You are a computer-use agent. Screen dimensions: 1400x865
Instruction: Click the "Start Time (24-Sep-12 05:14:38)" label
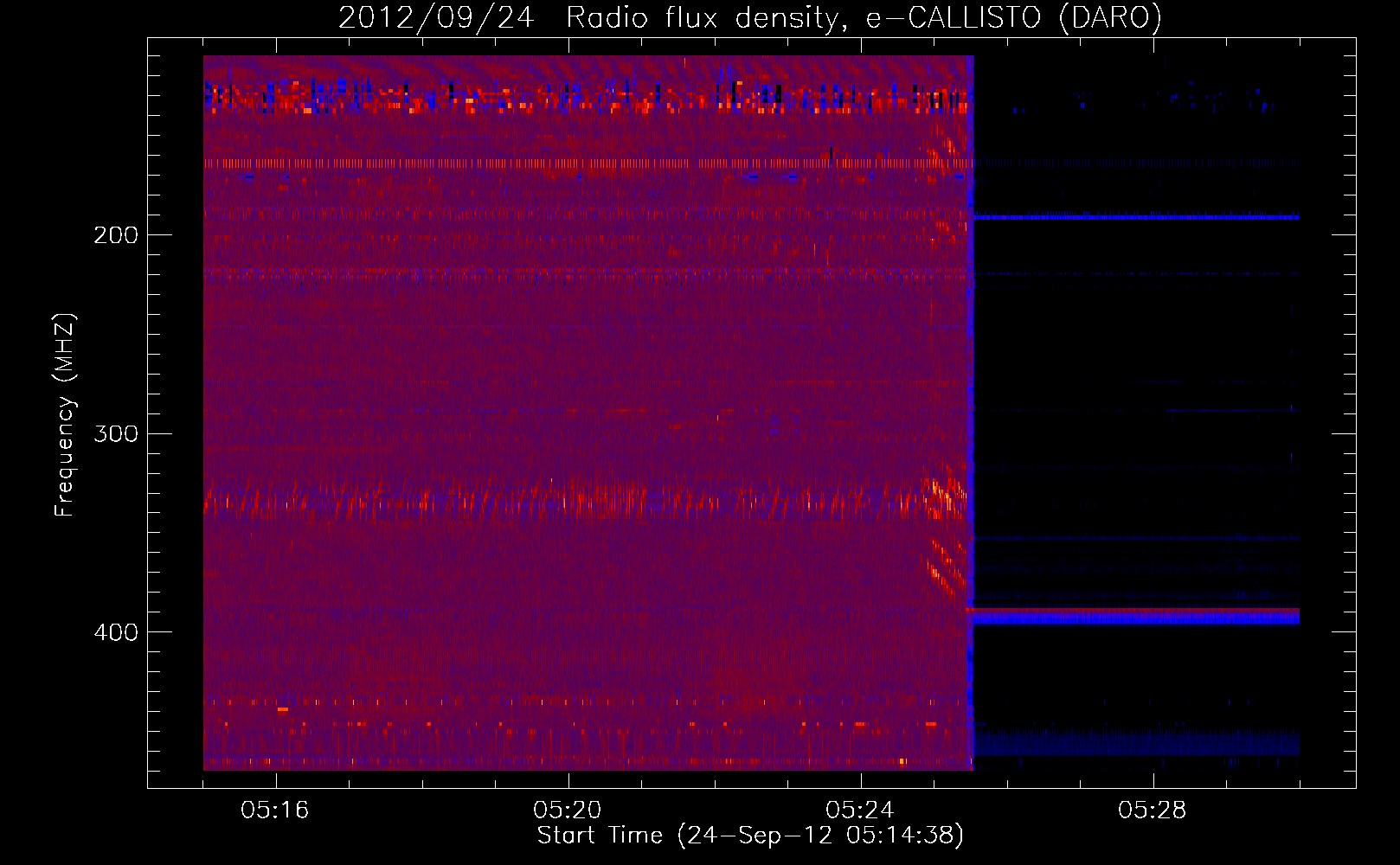coord(750,836)
